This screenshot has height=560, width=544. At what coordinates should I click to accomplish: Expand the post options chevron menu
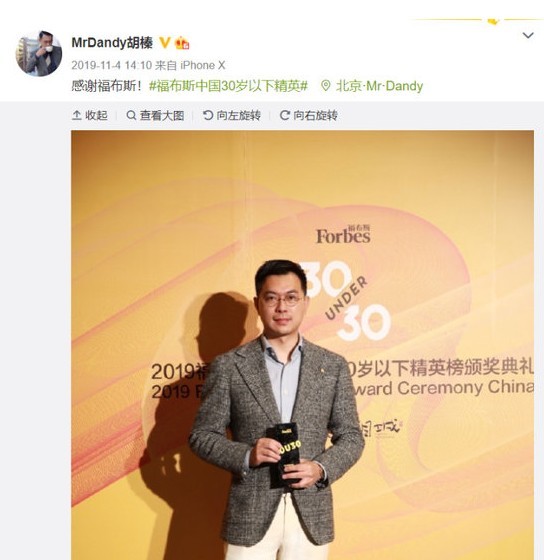click(528, 35)
